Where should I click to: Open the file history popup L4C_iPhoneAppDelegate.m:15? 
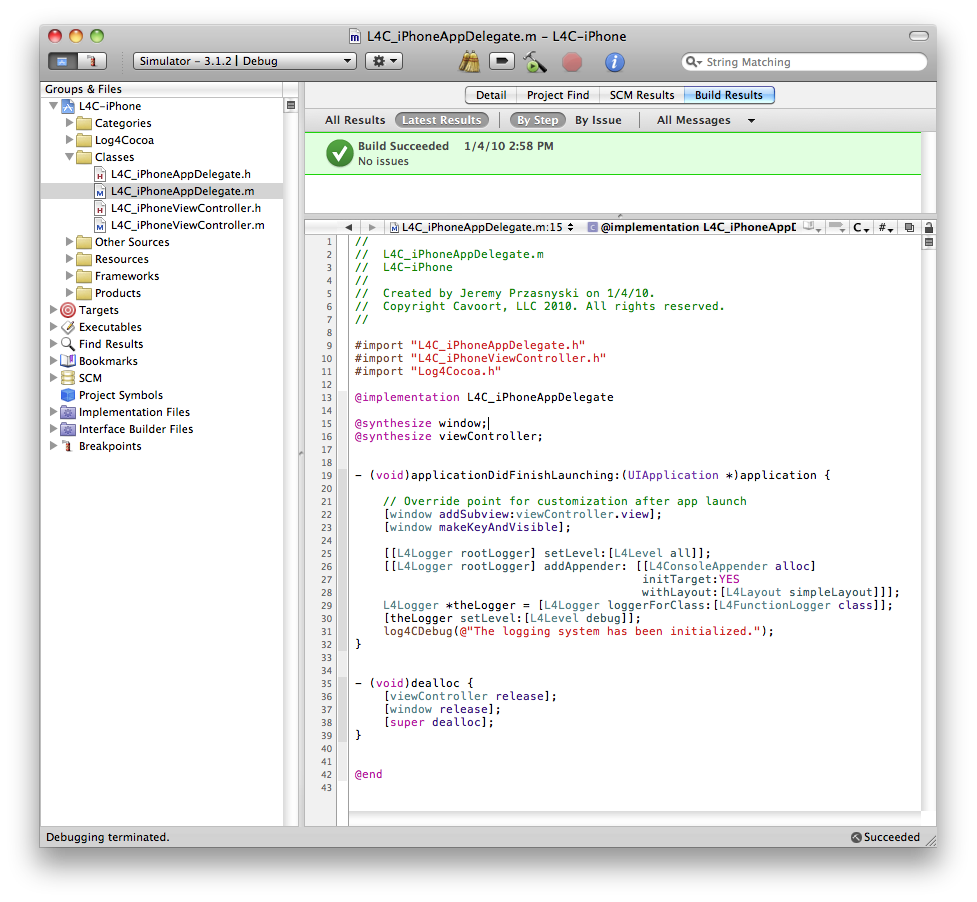click(481, 227)
